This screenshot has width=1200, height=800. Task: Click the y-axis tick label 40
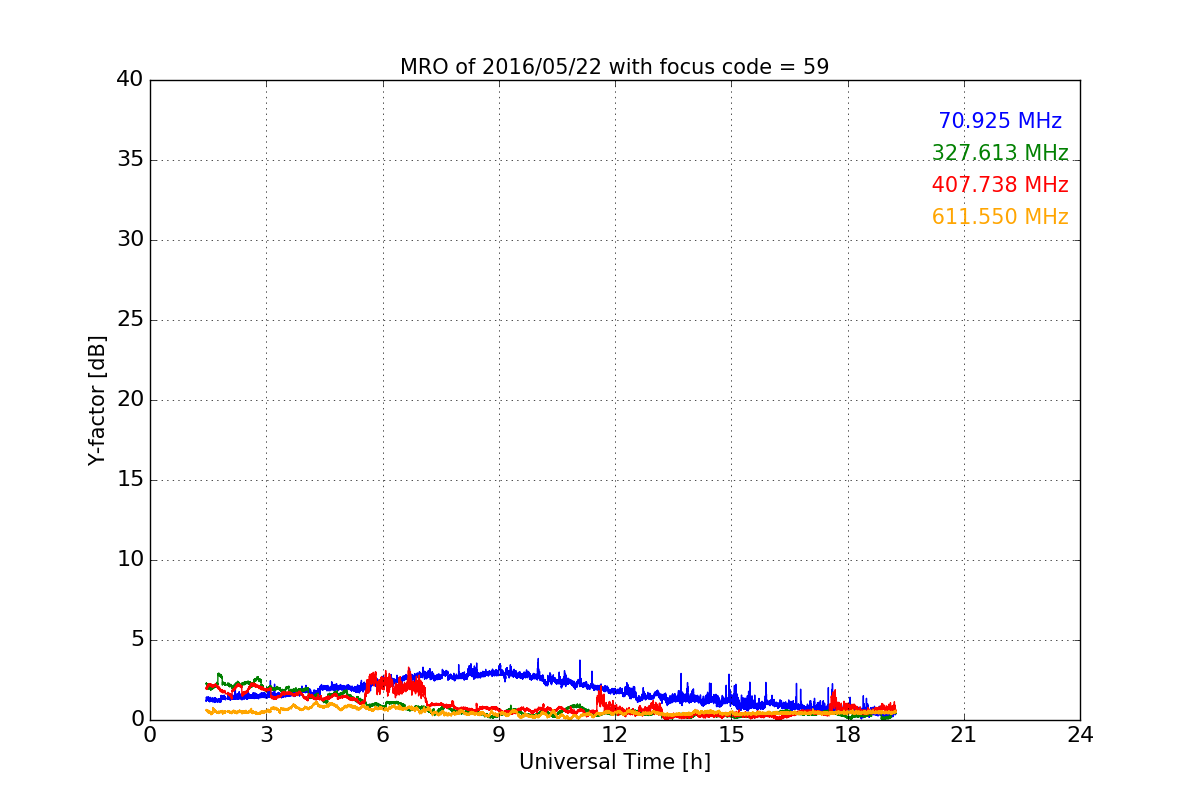point(130,80)
